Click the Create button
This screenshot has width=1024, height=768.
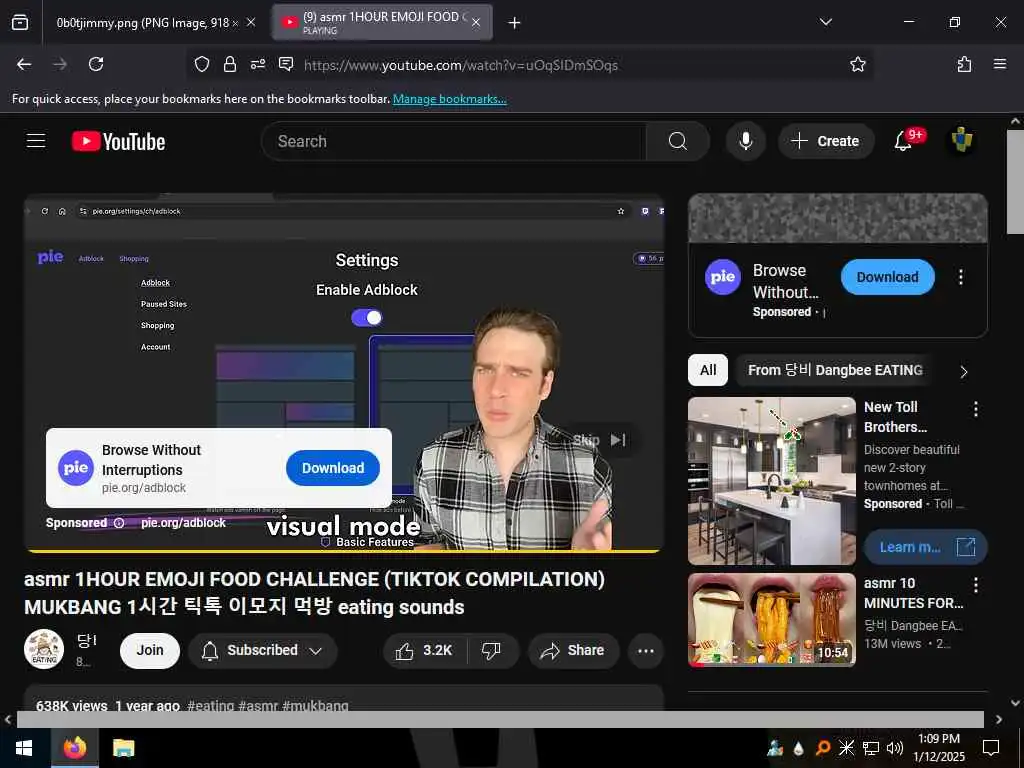coord(825,141)
